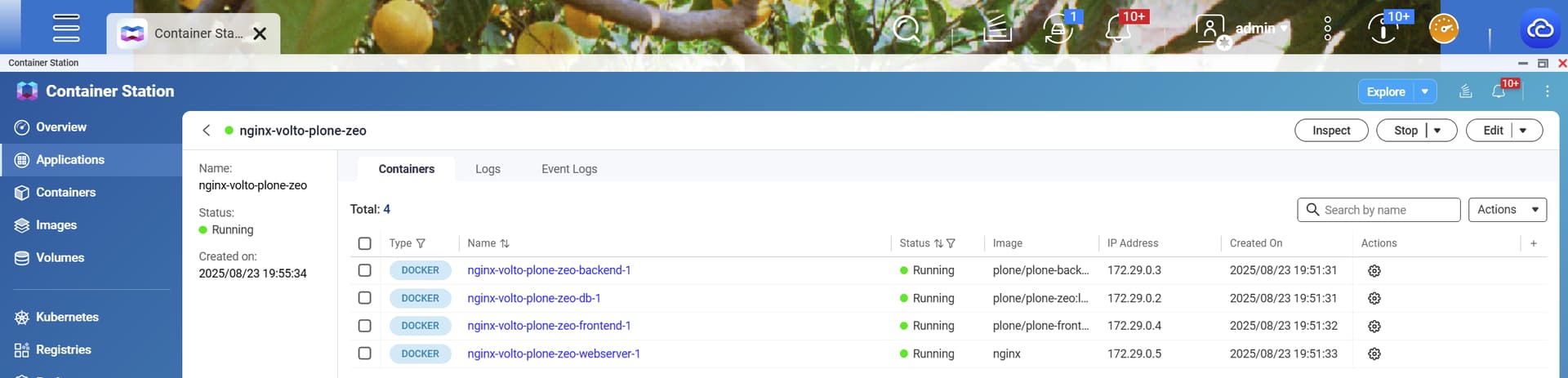The height and width of the screenshot is (378, 1568).
Task: Expand the Actions dropdown
Action: (x=1507, y=210)
